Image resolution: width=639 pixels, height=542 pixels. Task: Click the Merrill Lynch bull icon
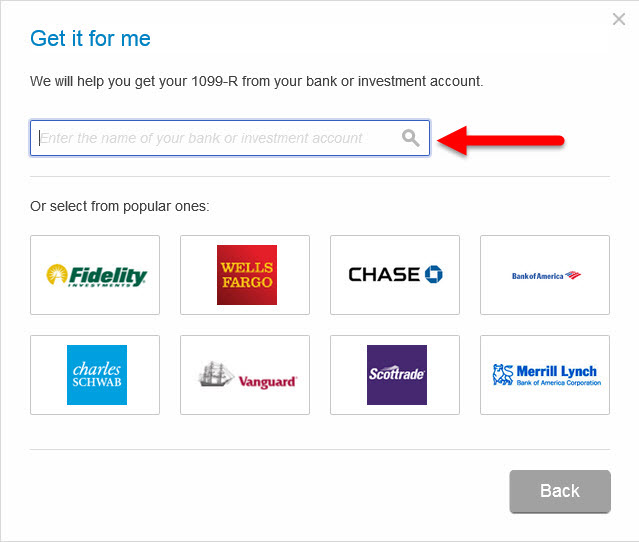pos(503,375)
